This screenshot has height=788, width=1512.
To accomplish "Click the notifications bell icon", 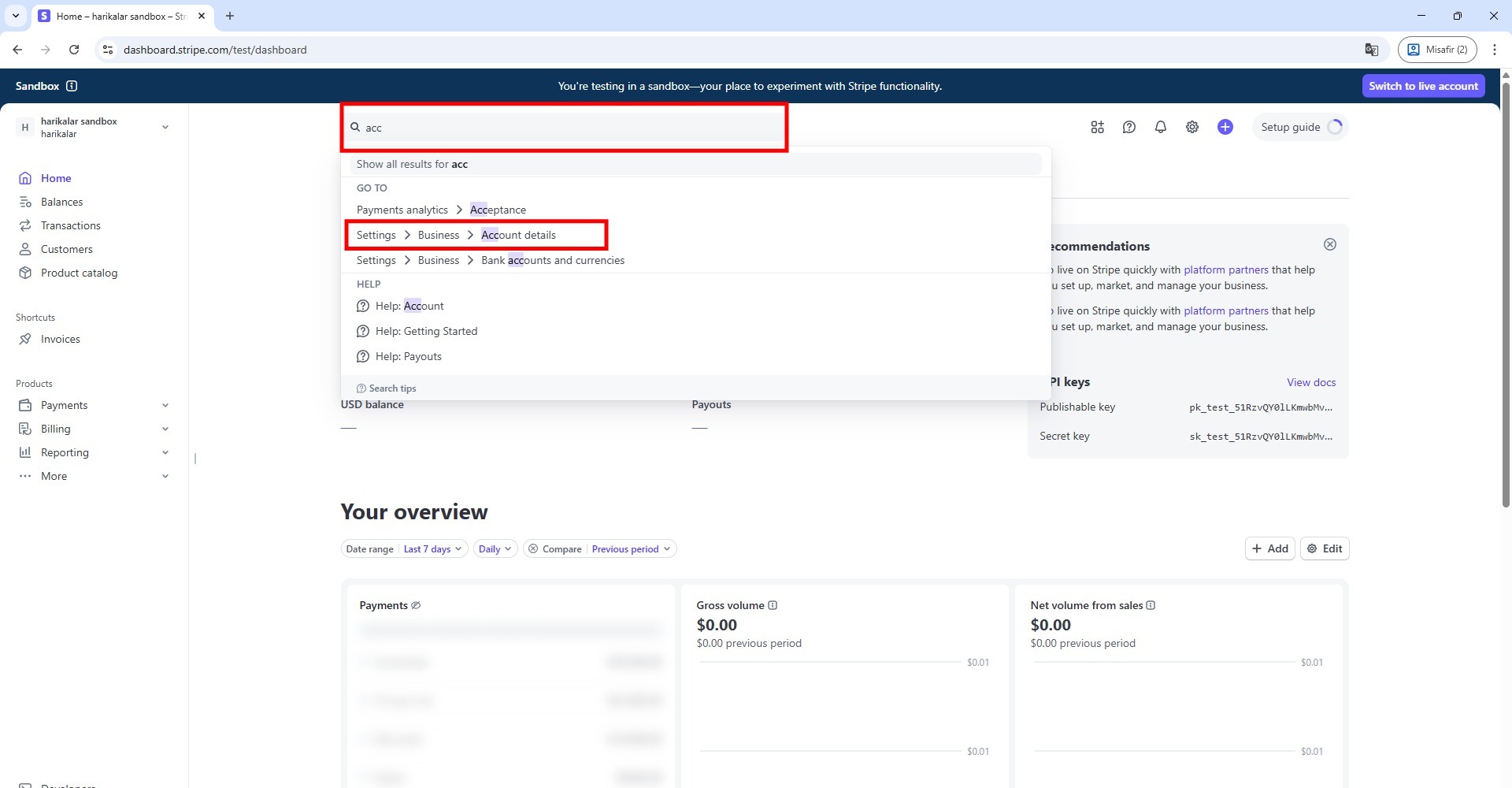I will coord(1160,127).
